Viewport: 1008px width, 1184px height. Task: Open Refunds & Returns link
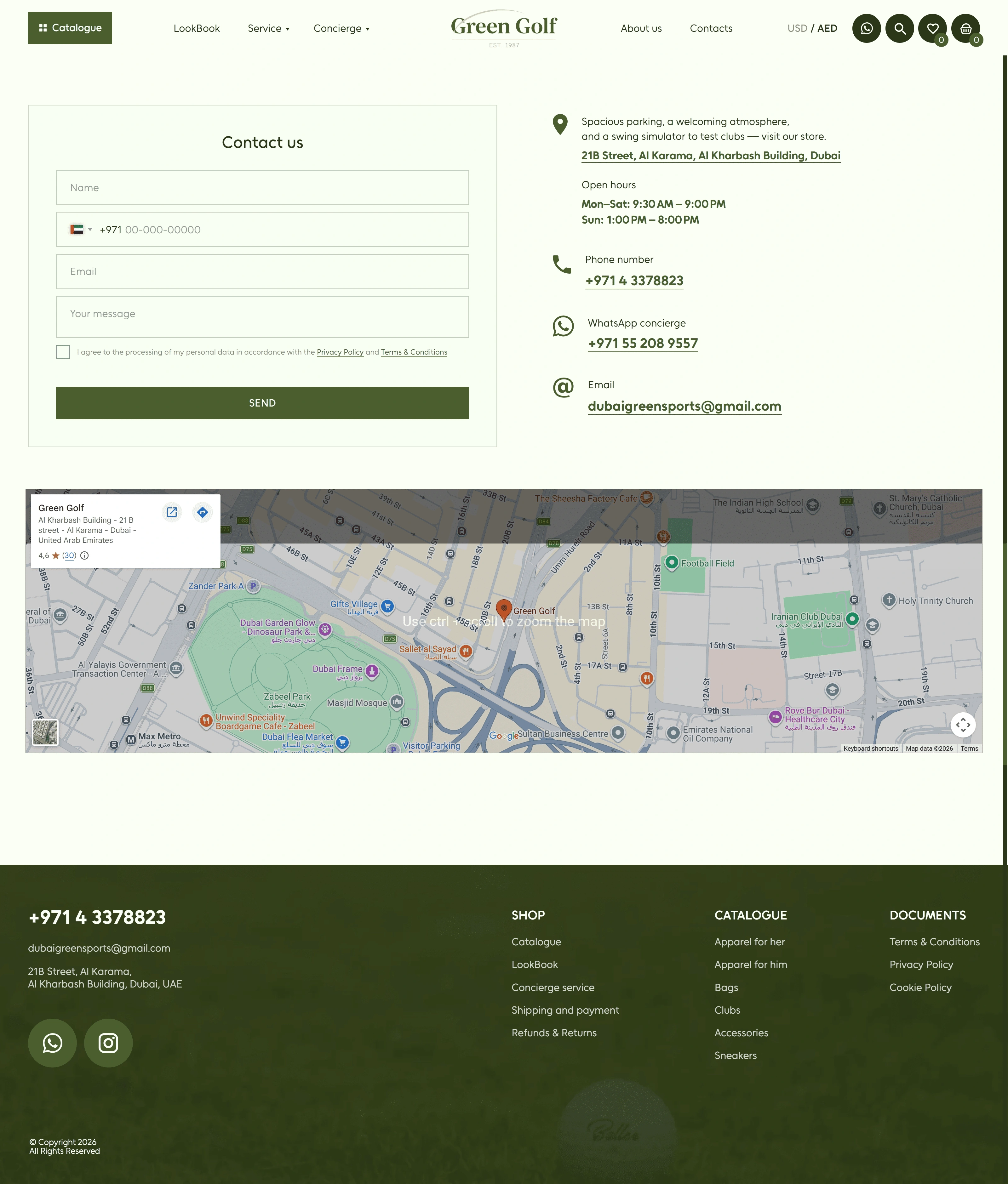click(554, 1033)
